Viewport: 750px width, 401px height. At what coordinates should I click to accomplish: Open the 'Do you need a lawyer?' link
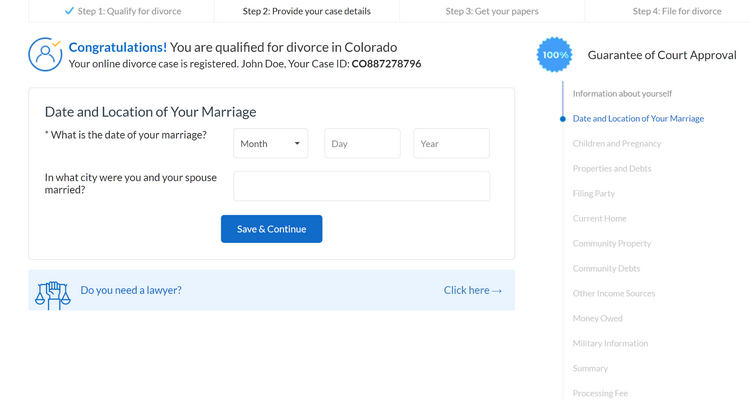[x=131, y=290]
